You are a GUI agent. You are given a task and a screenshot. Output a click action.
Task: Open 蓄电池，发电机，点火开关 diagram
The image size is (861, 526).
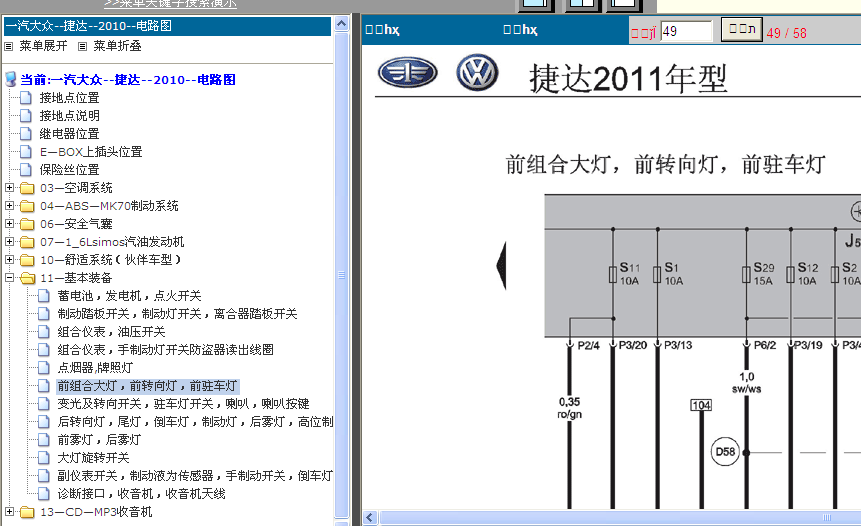pos(130,296)
